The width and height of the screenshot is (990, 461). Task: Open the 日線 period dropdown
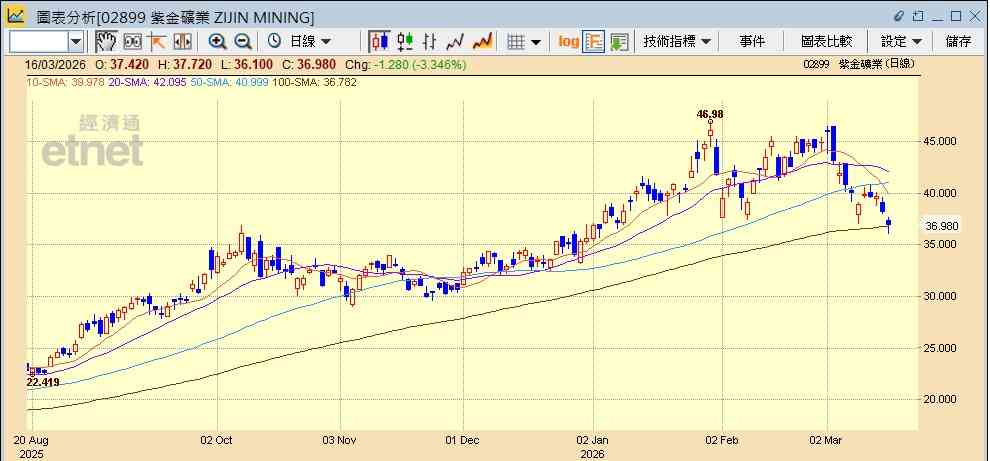(x=309, y=42)
